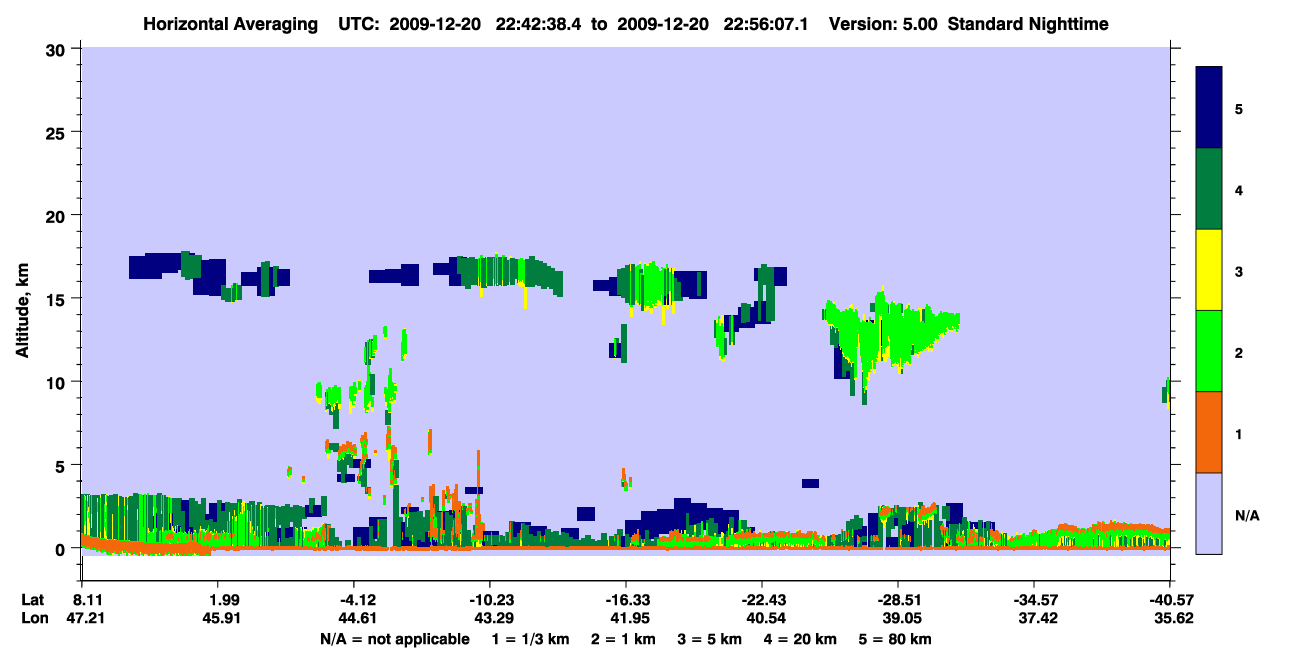The height and width of the screenshot is (667, 1300).
Task: Click the colorbar label '3'
Action: (x=1239, y=271)
